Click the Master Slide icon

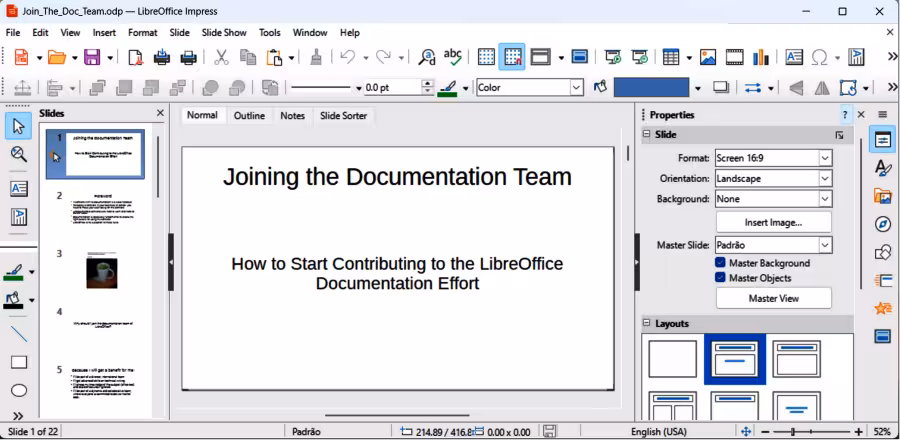tap(580, 57)
